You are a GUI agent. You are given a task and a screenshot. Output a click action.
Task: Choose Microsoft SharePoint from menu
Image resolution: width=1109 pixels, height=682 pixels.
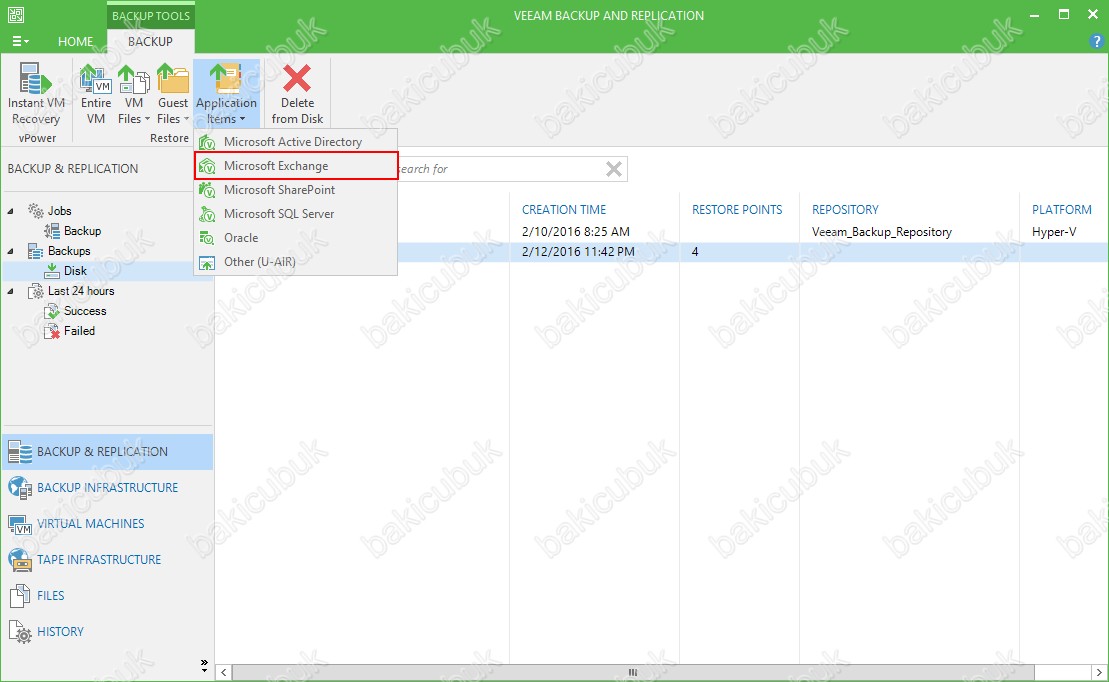coord(296,190)
